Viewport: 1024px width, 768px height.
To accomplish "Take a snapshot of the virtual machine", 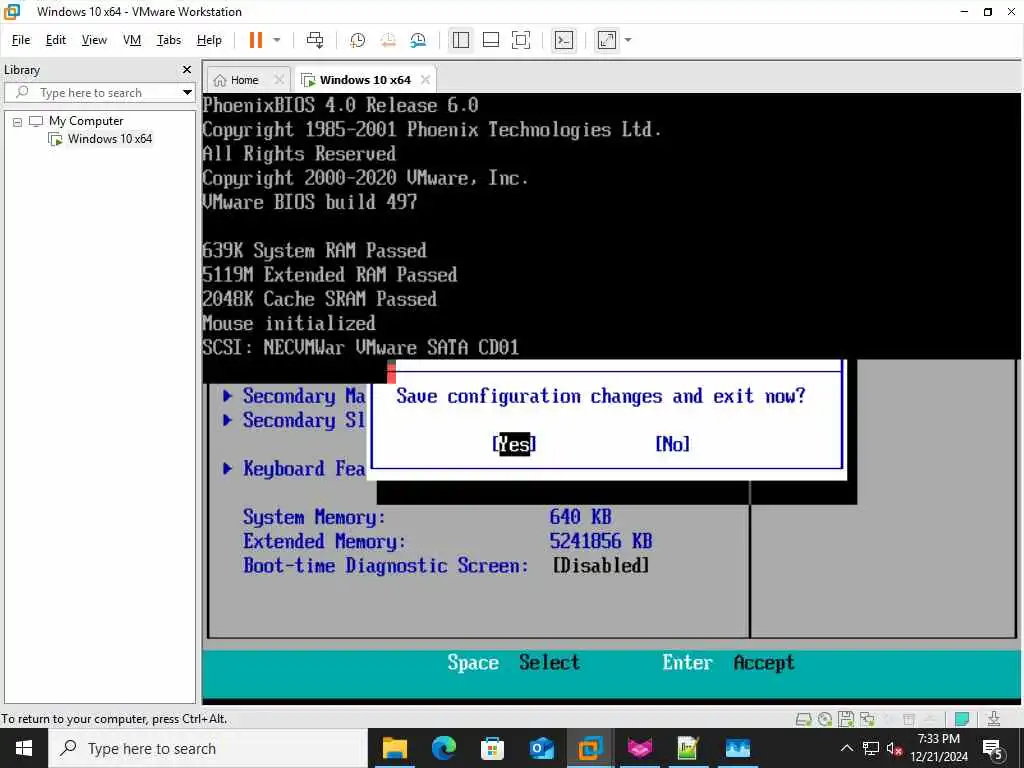I will pos(357,40).
